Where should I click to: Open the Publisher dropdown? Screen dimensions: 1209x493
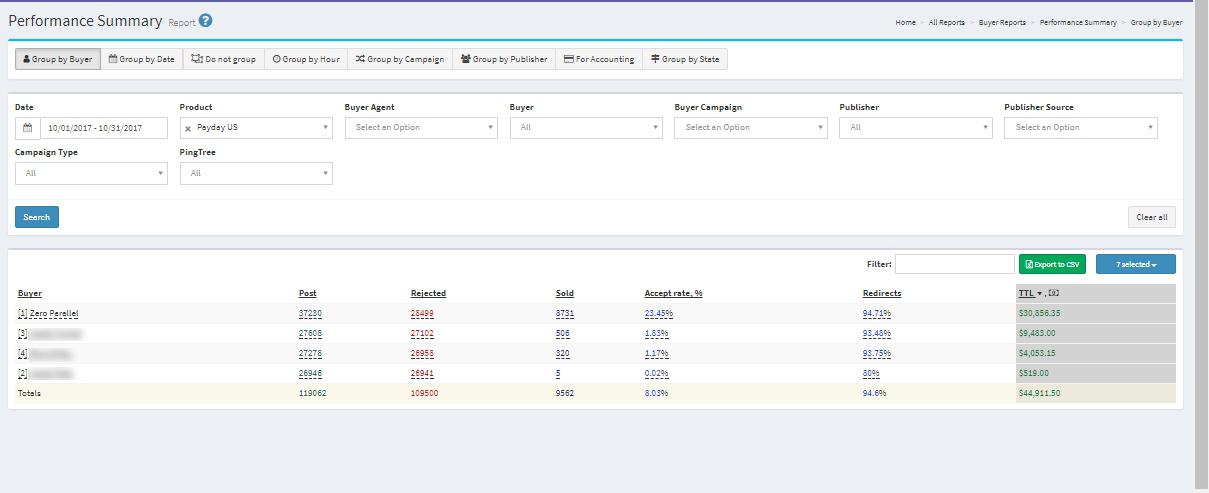pos(915,128)
